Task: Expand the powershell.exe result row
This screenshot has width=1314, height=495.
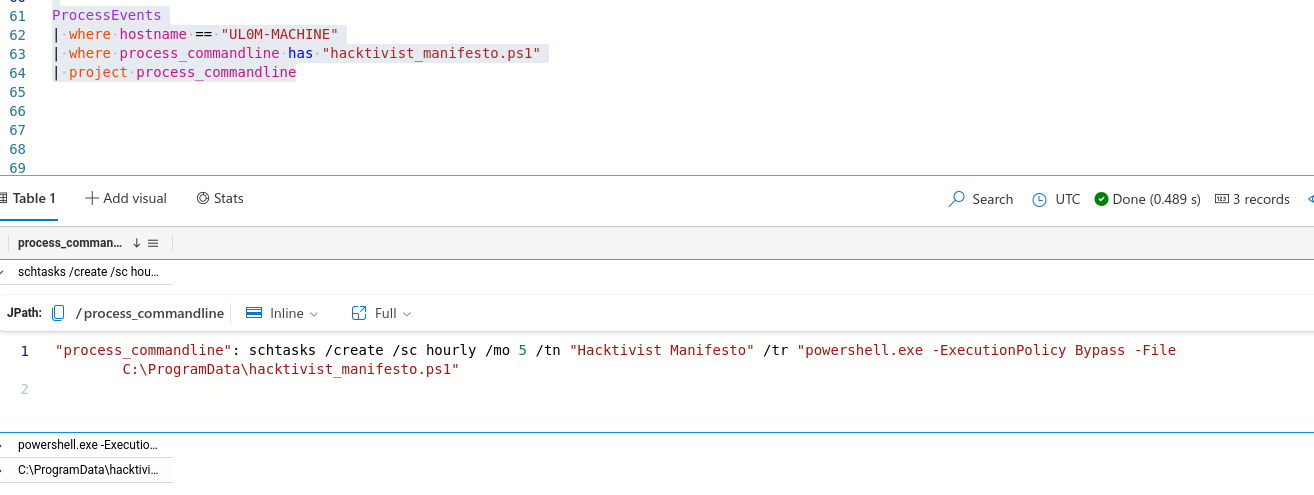Action: [x=3, y=445]
